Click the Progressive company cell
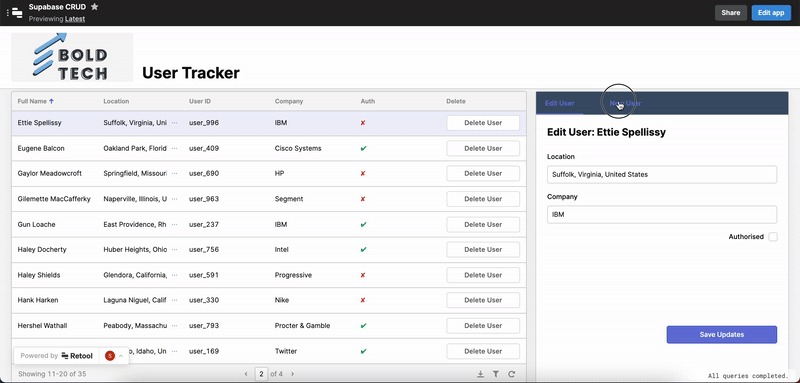Image resolution: width=800 pixels, height=383 pixels. 293,275
